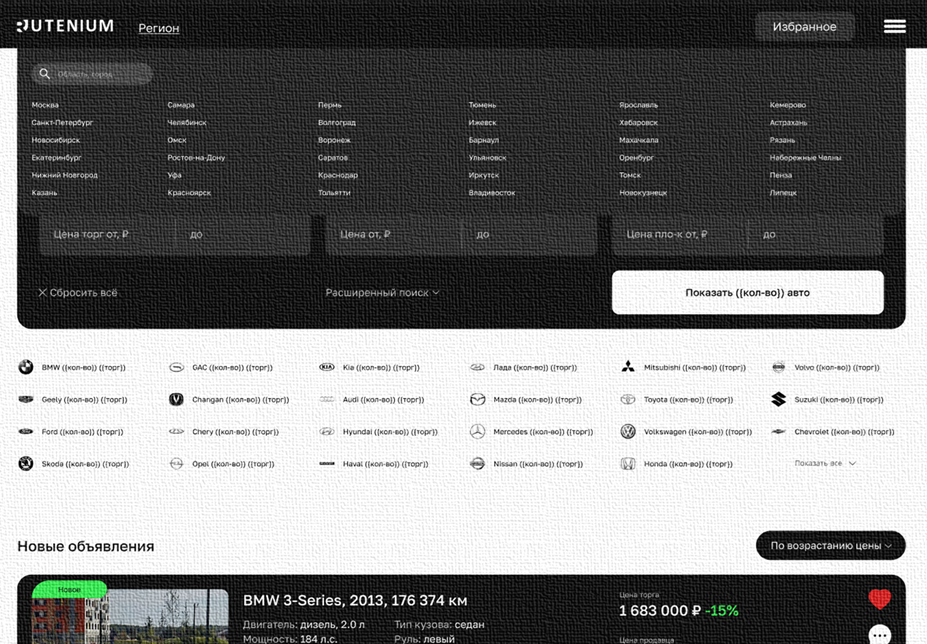Select region Липецк

pos(783,193)
